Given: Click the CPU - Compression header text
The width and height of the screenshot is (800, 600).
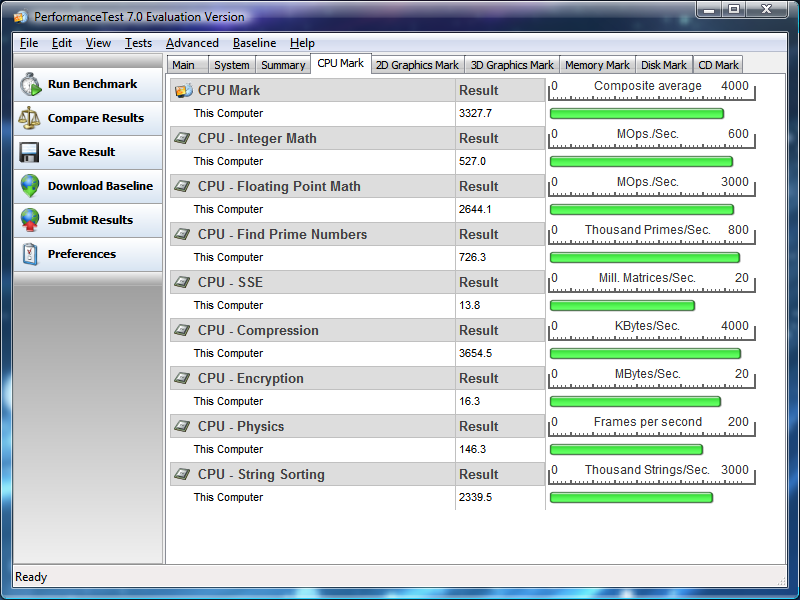Looking at the screenshot, I should click(258, 331).
